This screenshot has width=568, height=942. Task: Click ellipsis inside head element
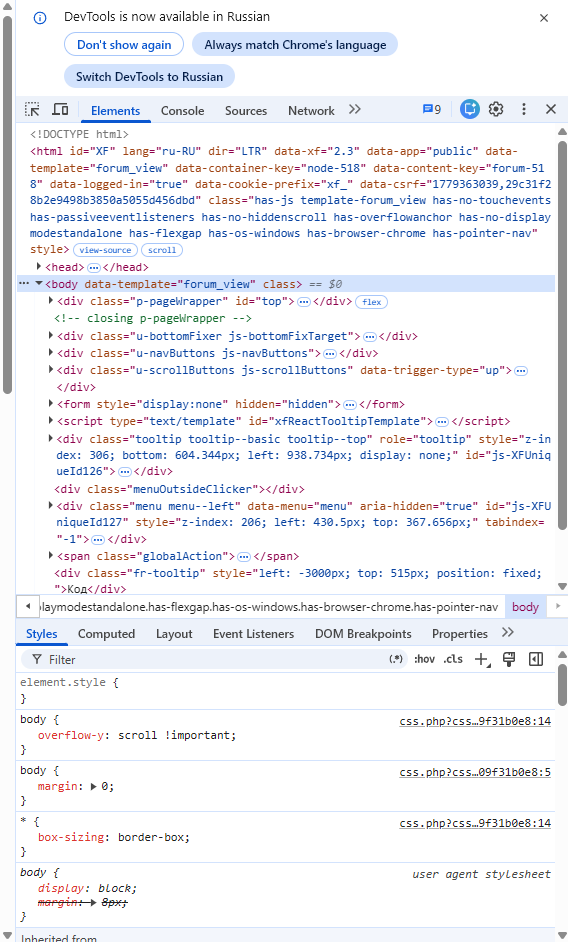[93, 267]
